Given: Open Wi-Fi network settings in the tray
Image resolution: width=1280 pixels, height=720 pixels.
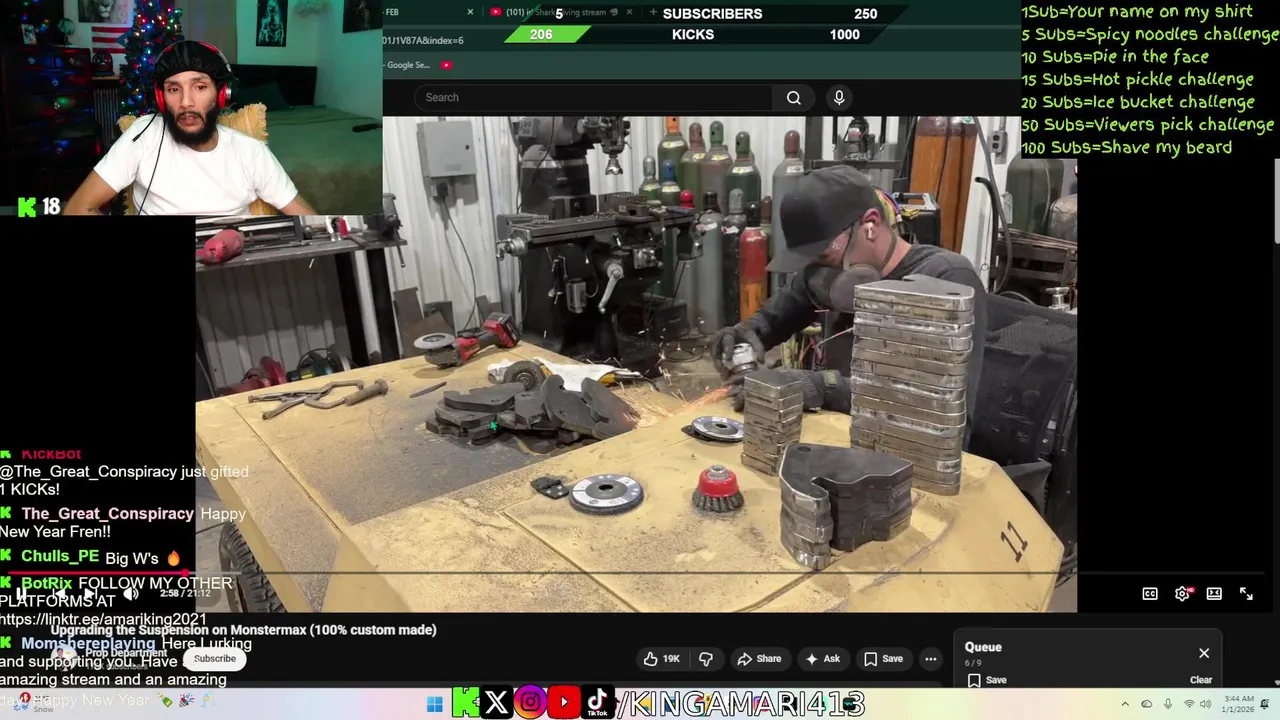Looking at the screenshot, I should (x=1189, y=704).
